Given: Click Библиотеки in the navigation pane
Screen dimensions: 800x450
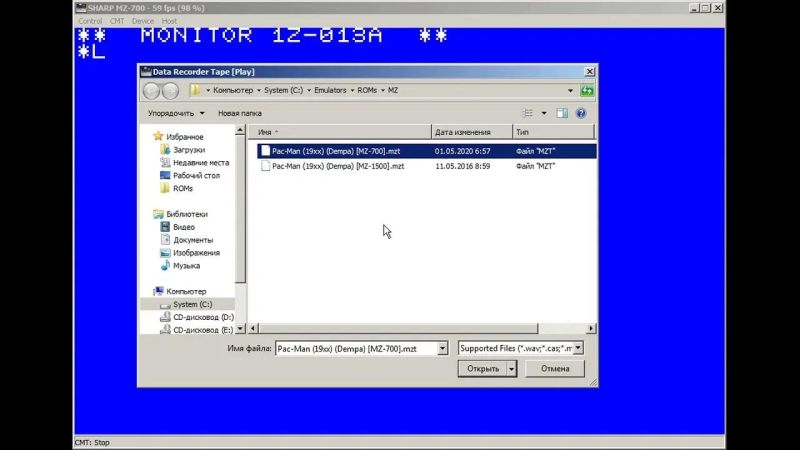Looking at the screenshot, I should point(187,214).
